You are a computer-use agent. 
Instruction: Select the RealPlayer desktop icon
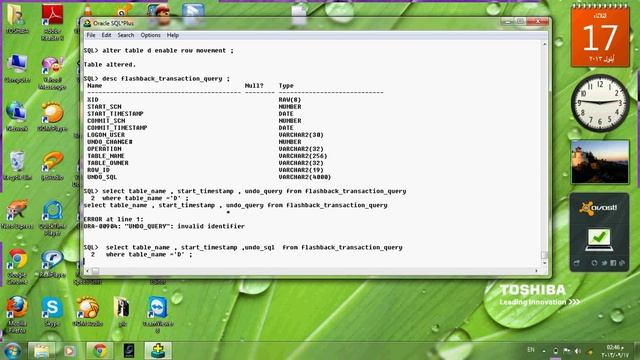52,264
